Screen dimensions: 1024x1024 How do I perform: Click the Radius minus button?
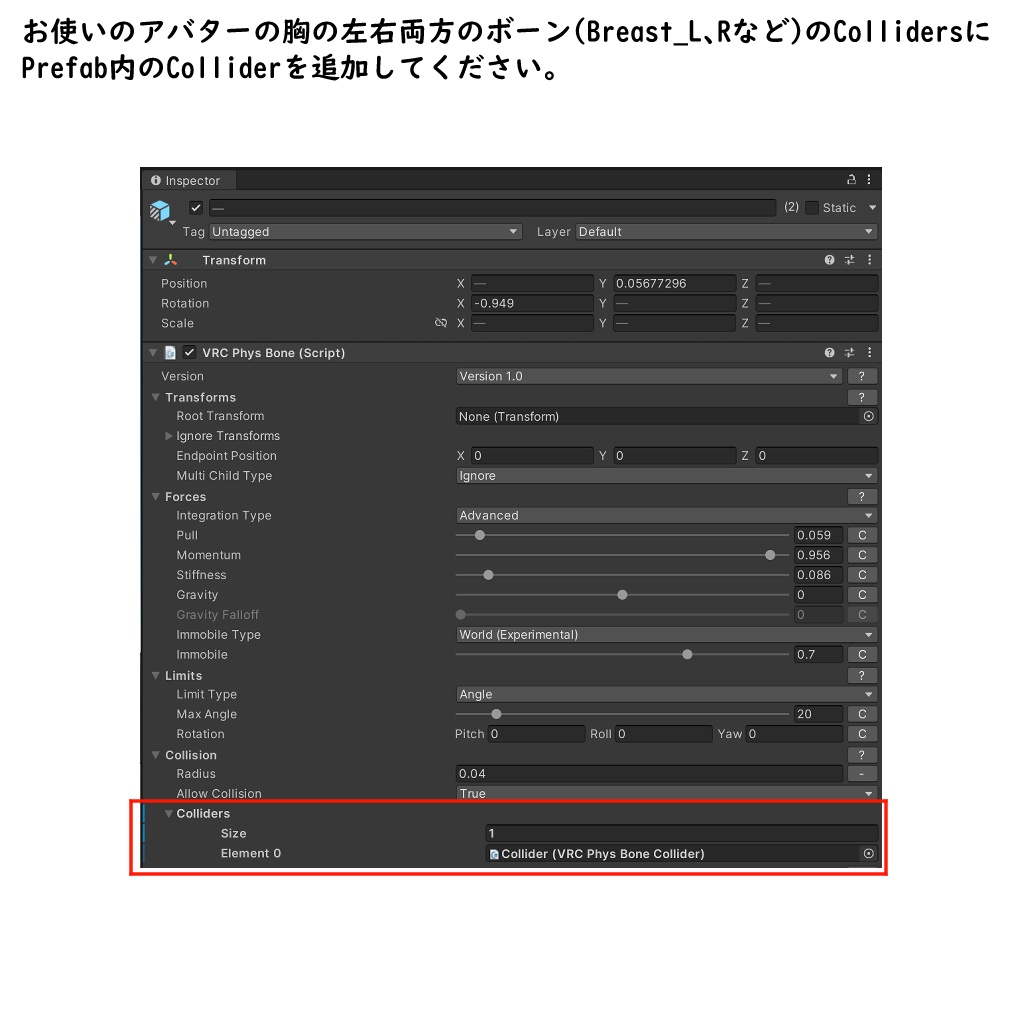click(x=862, y=774)
